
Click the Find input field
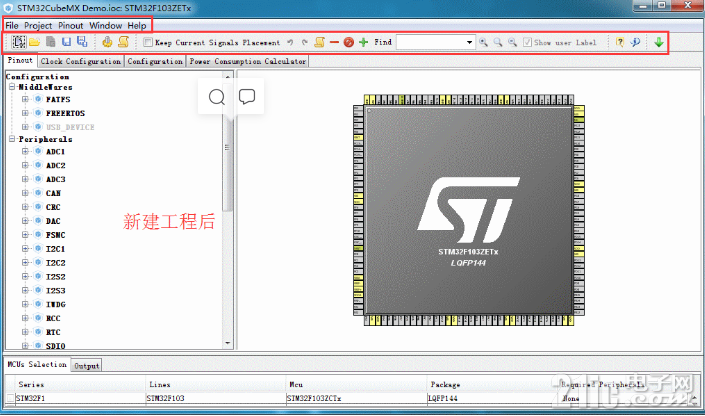point(431,42)
